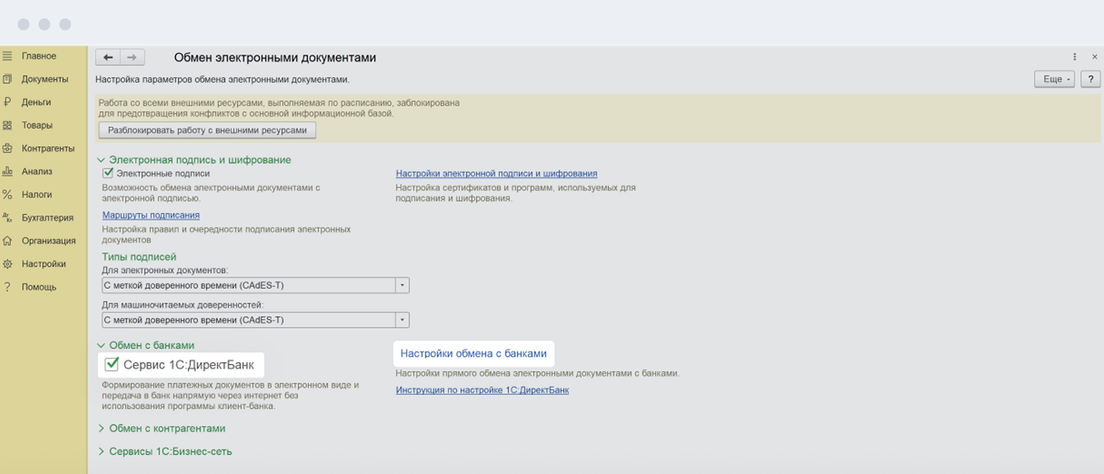Open the Маршруты подписания link
The width and height of the screenshot is (1104, 474).
pos(151,215)
